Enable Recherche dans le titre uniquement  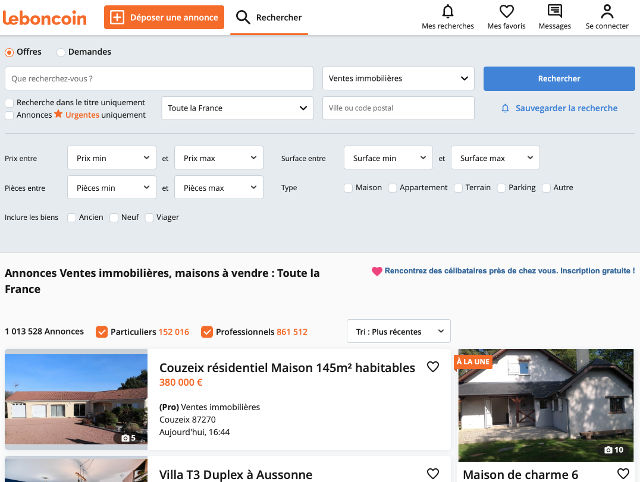click(9, 102)
